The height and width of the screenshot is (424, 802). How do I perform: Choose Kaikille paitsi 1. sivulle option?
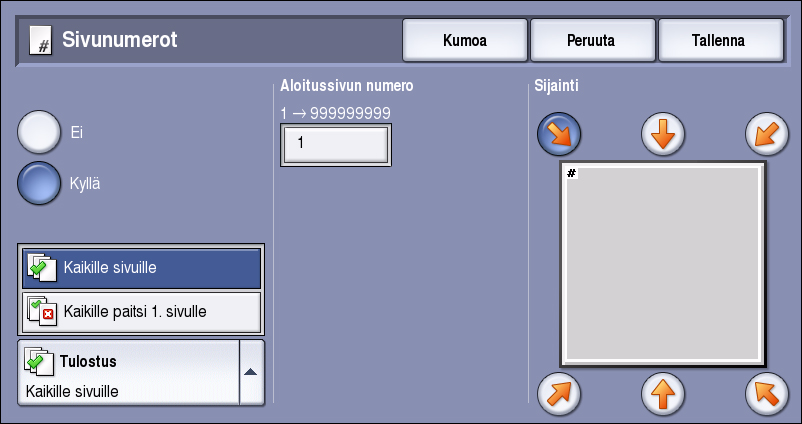click(141, 312)
